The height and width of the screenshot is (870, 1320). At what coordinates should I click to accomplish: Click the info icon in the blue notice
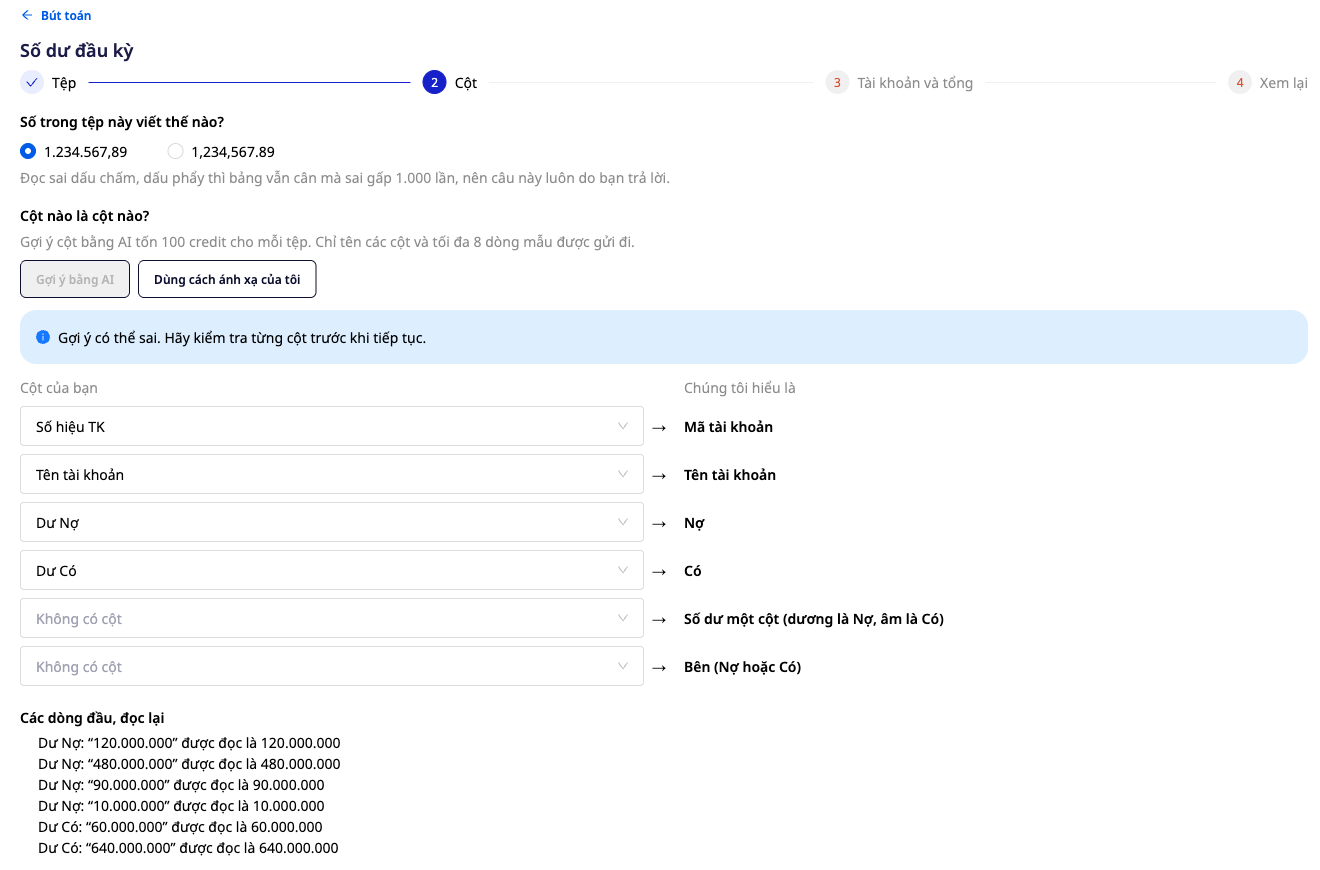pos(43,337)
